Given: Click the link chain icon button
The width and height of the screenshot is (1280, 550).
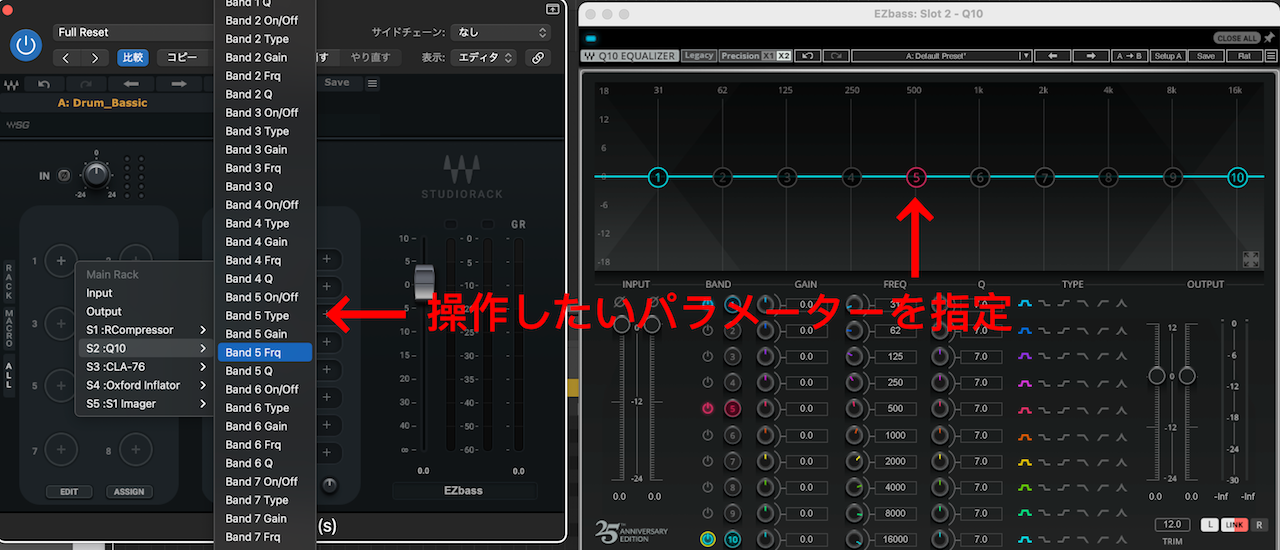Looking at the screenshot, I should tap(538, 58).
